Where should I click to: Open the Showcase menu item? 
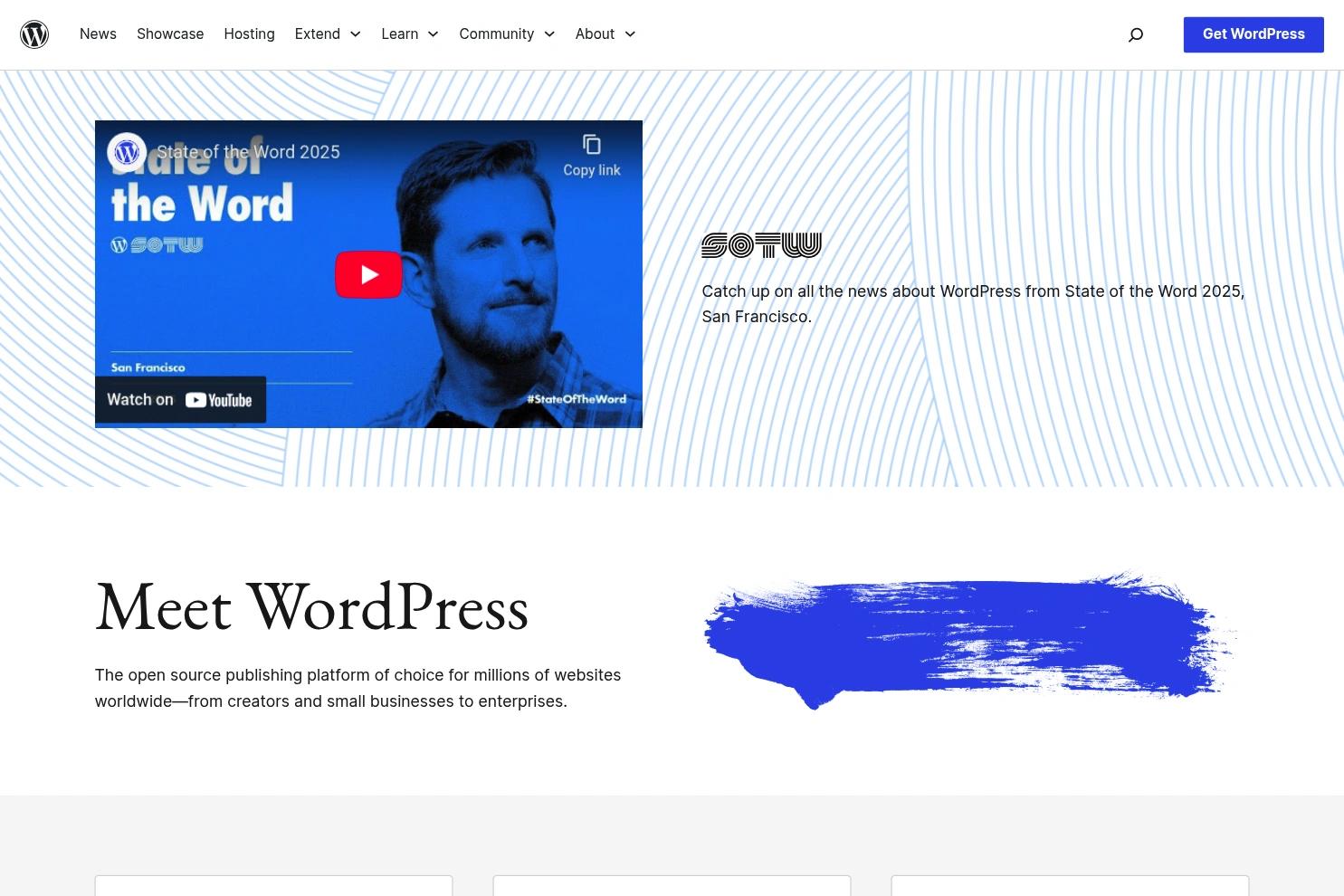click(170, 33)
